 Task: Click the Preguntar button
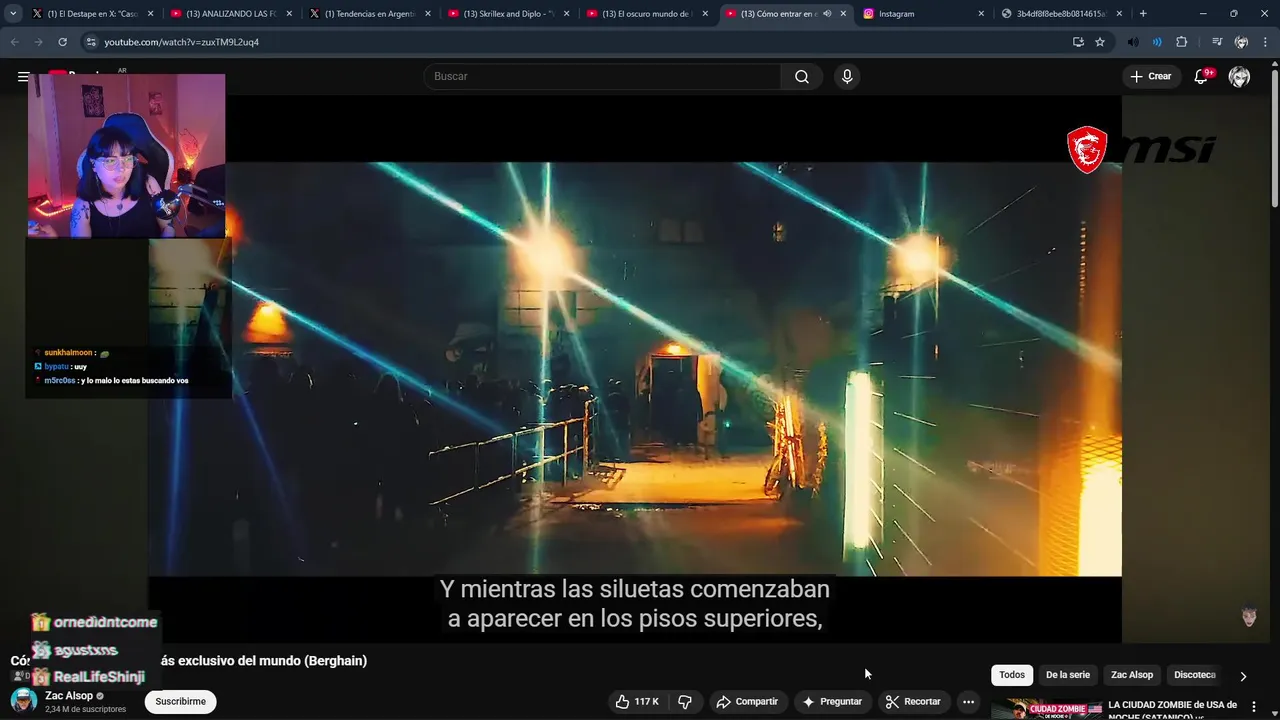point(832,702)
